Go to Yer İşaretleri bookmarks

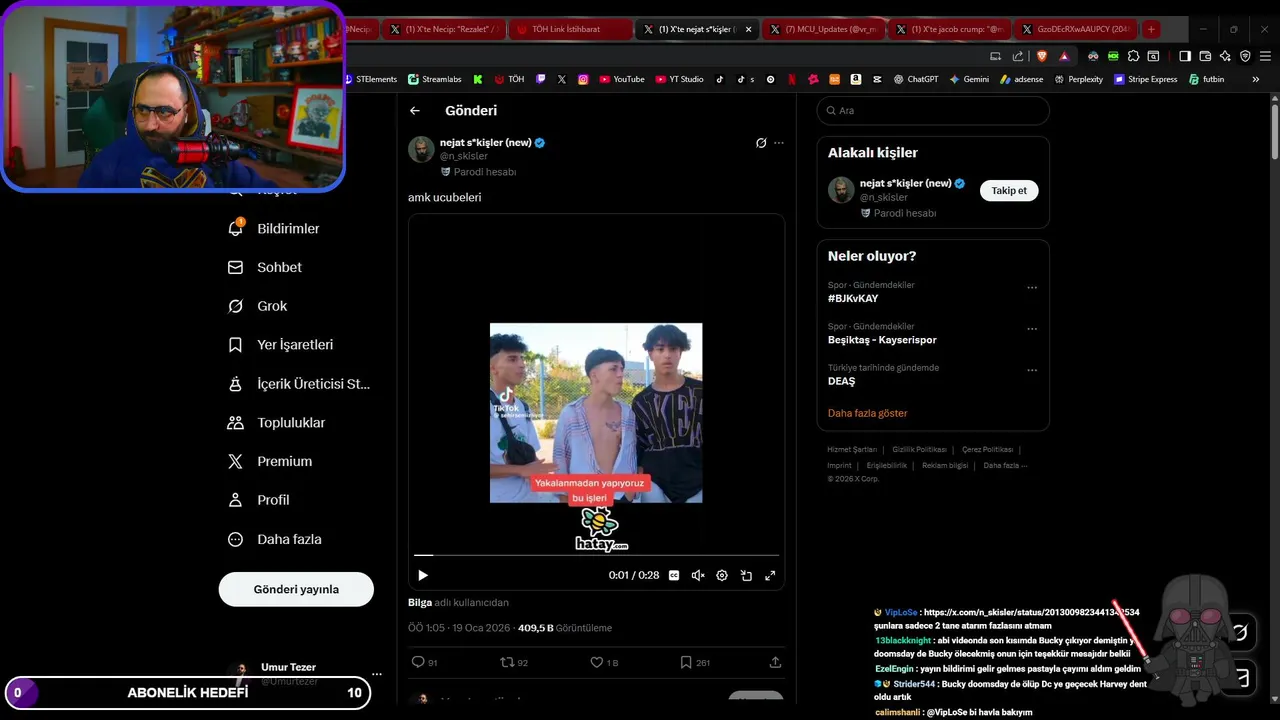(281, 345)
